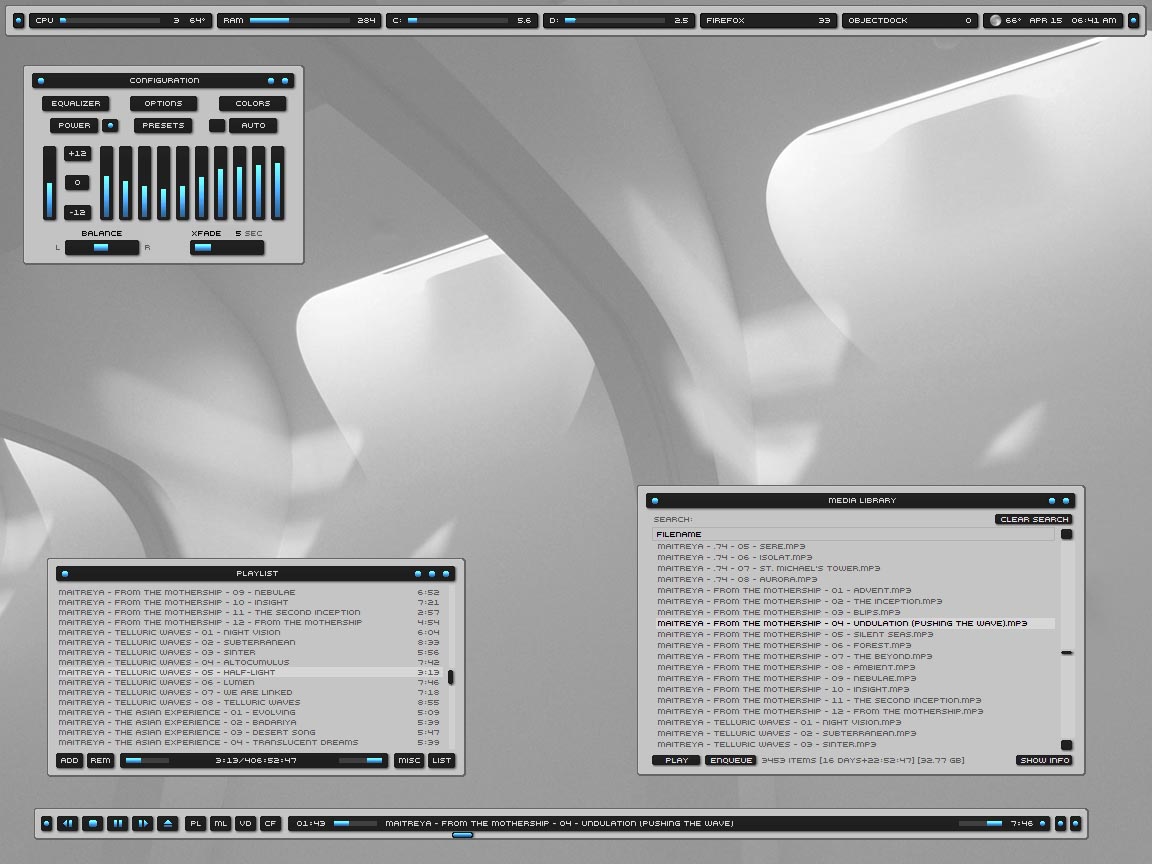Switch to the Options tab in Configuration
The height and width of the screenshot is (864, 1152).
point(163,103)
